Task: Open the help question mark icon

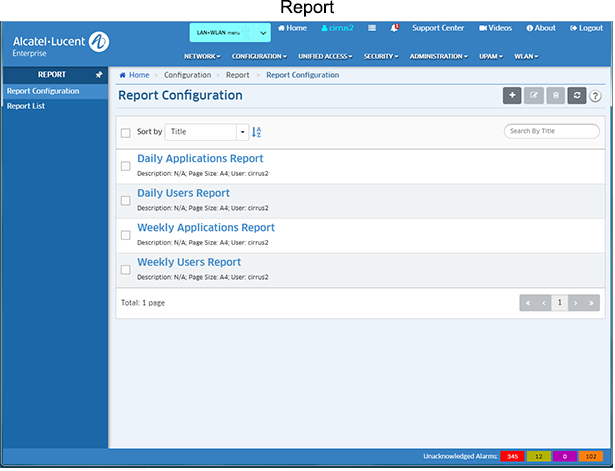Action: click(x=596, y=96)
